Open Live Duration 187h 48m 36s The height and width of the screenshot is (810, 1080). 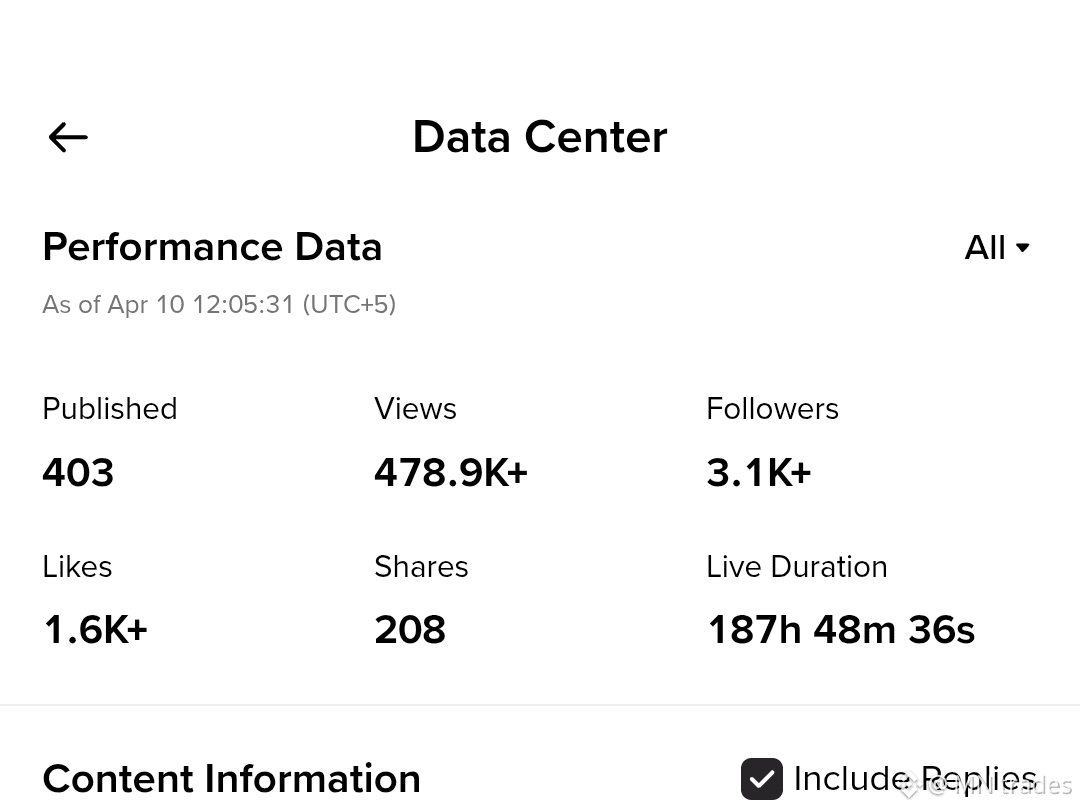click(x=841, y=630)
